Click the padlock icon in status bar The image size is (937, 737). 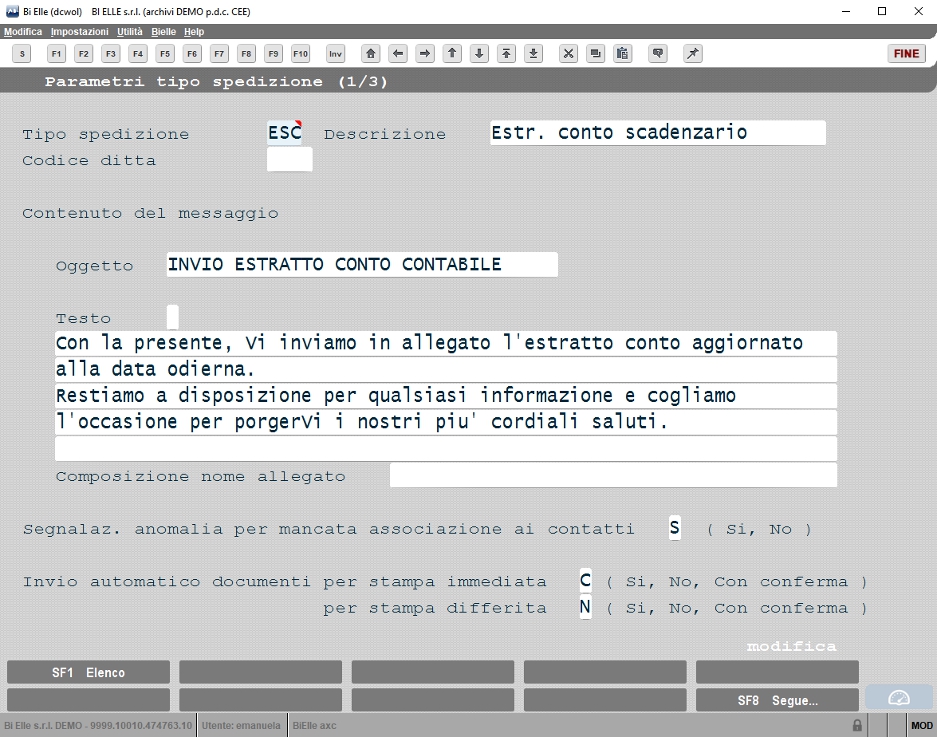pyautogui.click(x=857, y=726)
